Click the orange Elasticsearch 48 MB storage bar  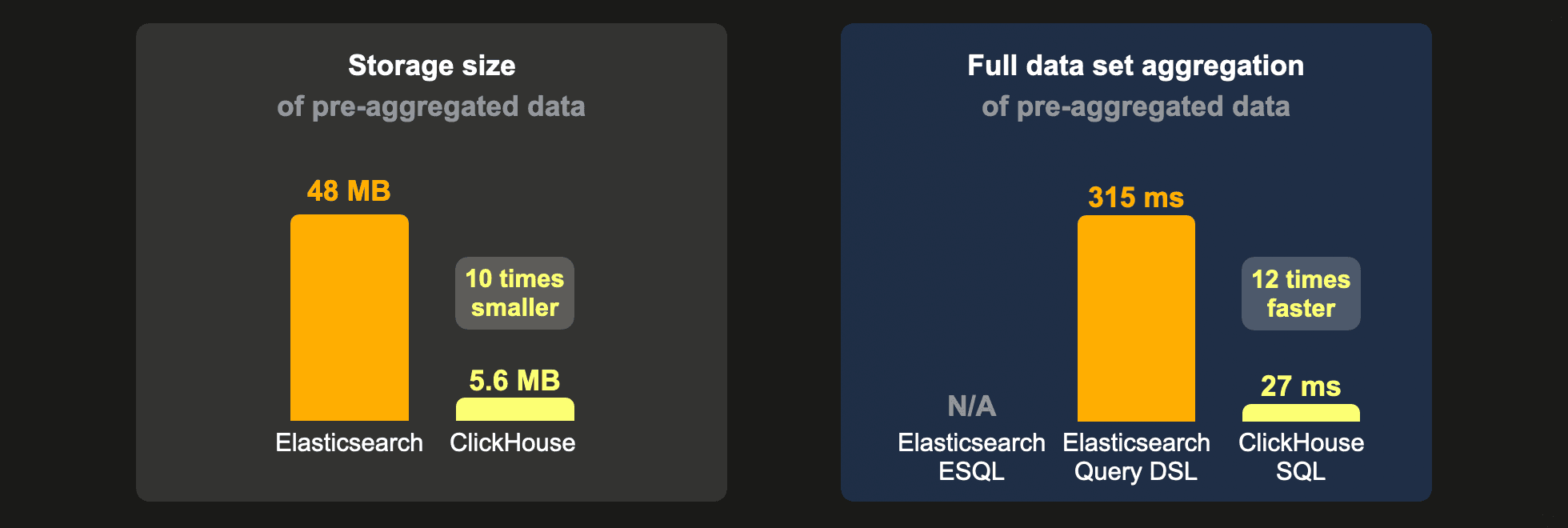tap(349, 318)
